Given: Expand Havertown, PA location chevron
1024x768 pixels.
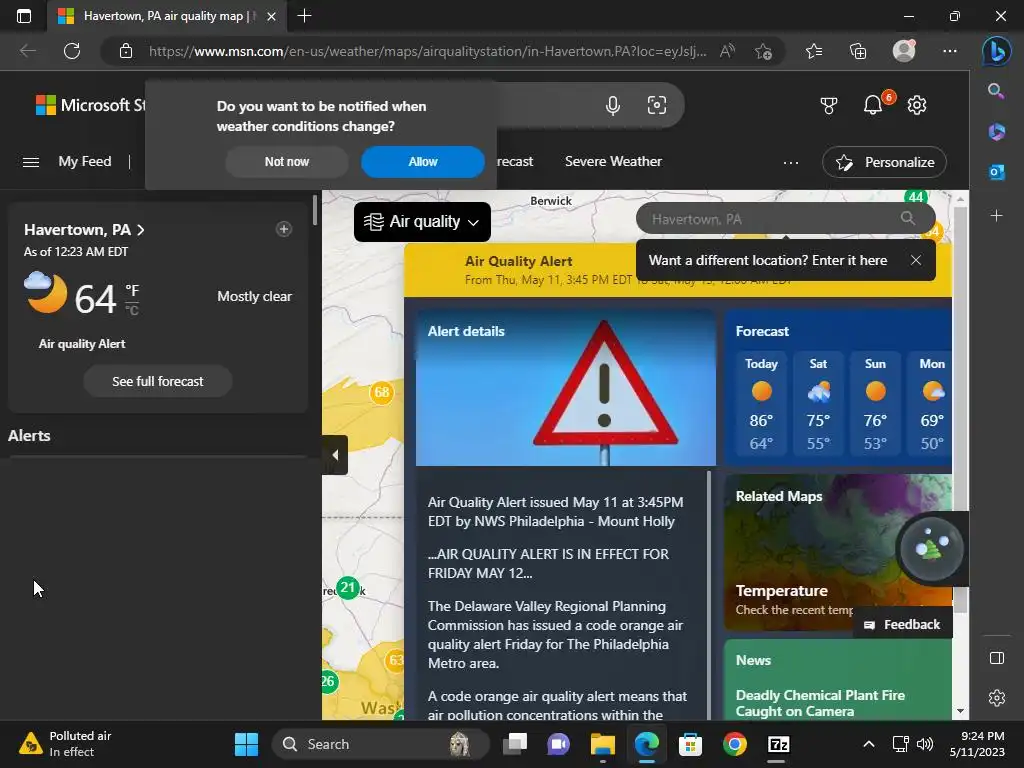Looking at the screenshot, I should [x=140, y=230].
